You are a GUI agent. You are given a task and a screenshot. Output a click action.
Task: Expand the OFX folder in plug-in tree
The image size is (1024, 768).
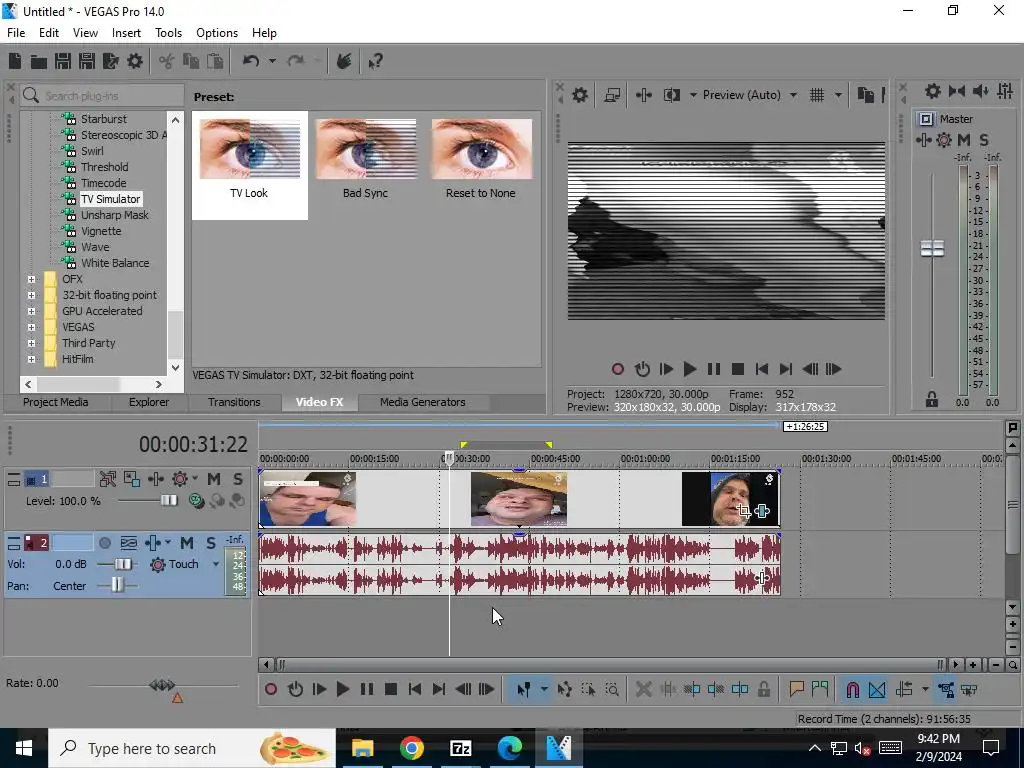coord(31,279)
